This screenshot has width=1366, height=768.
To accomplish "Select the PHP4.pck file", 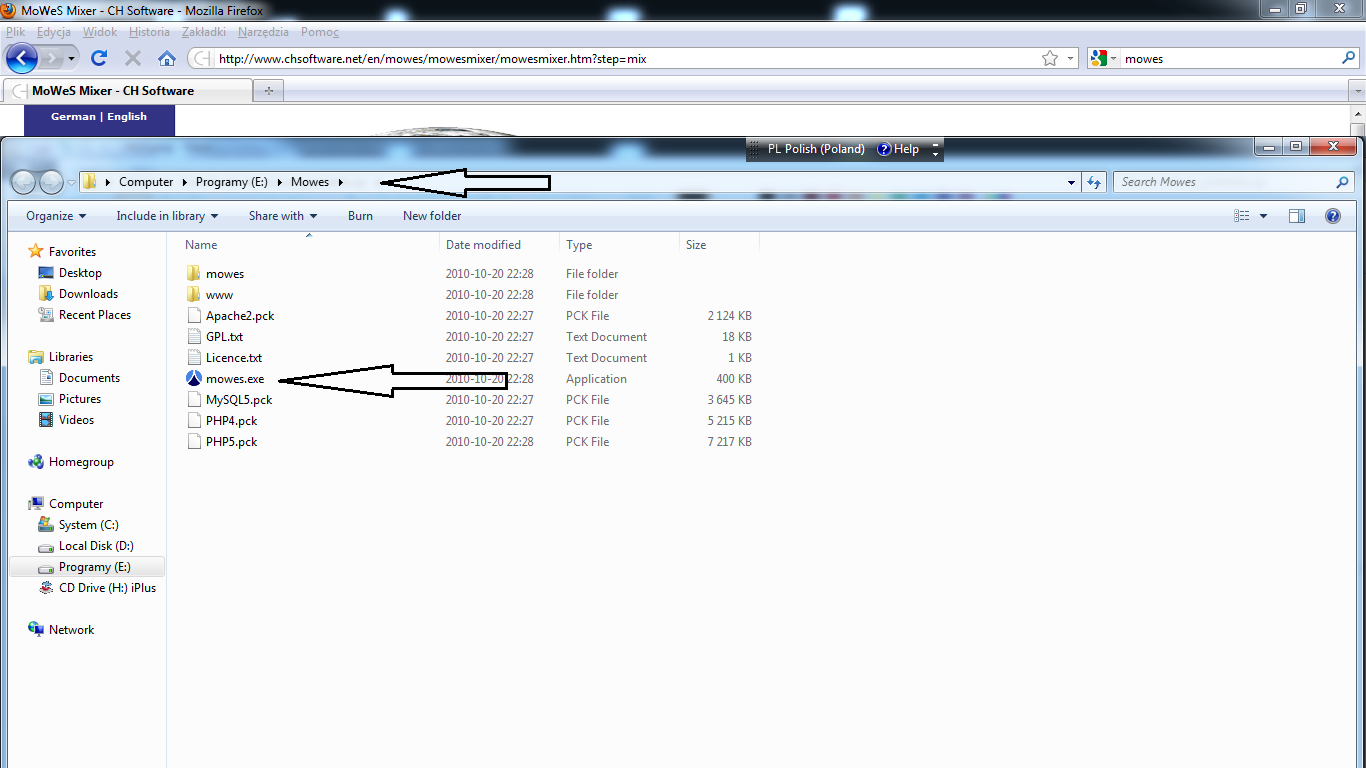I will click(231, 421).
